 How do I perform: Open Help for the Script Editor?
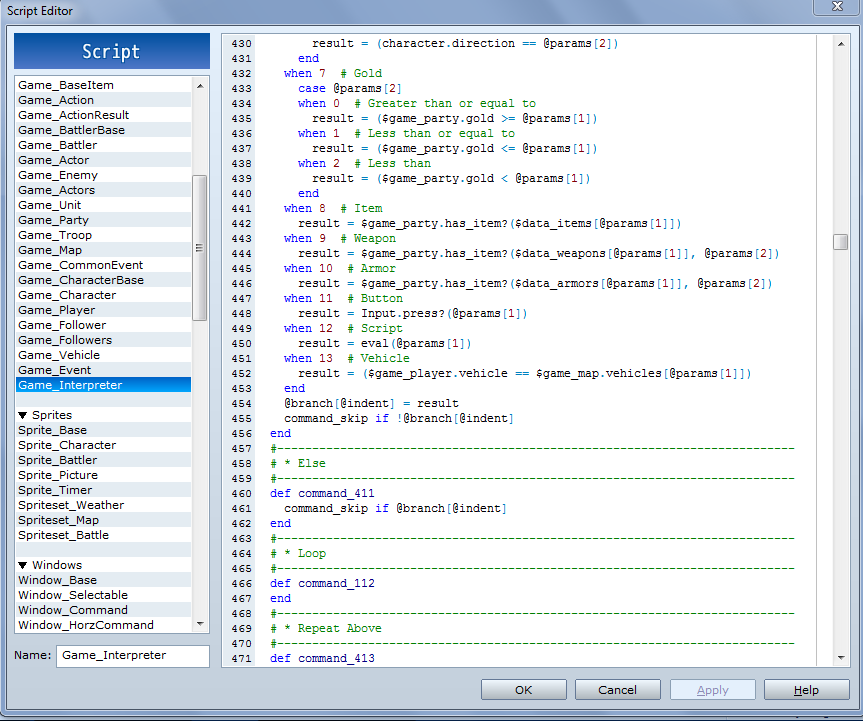[x=806, y=690]
